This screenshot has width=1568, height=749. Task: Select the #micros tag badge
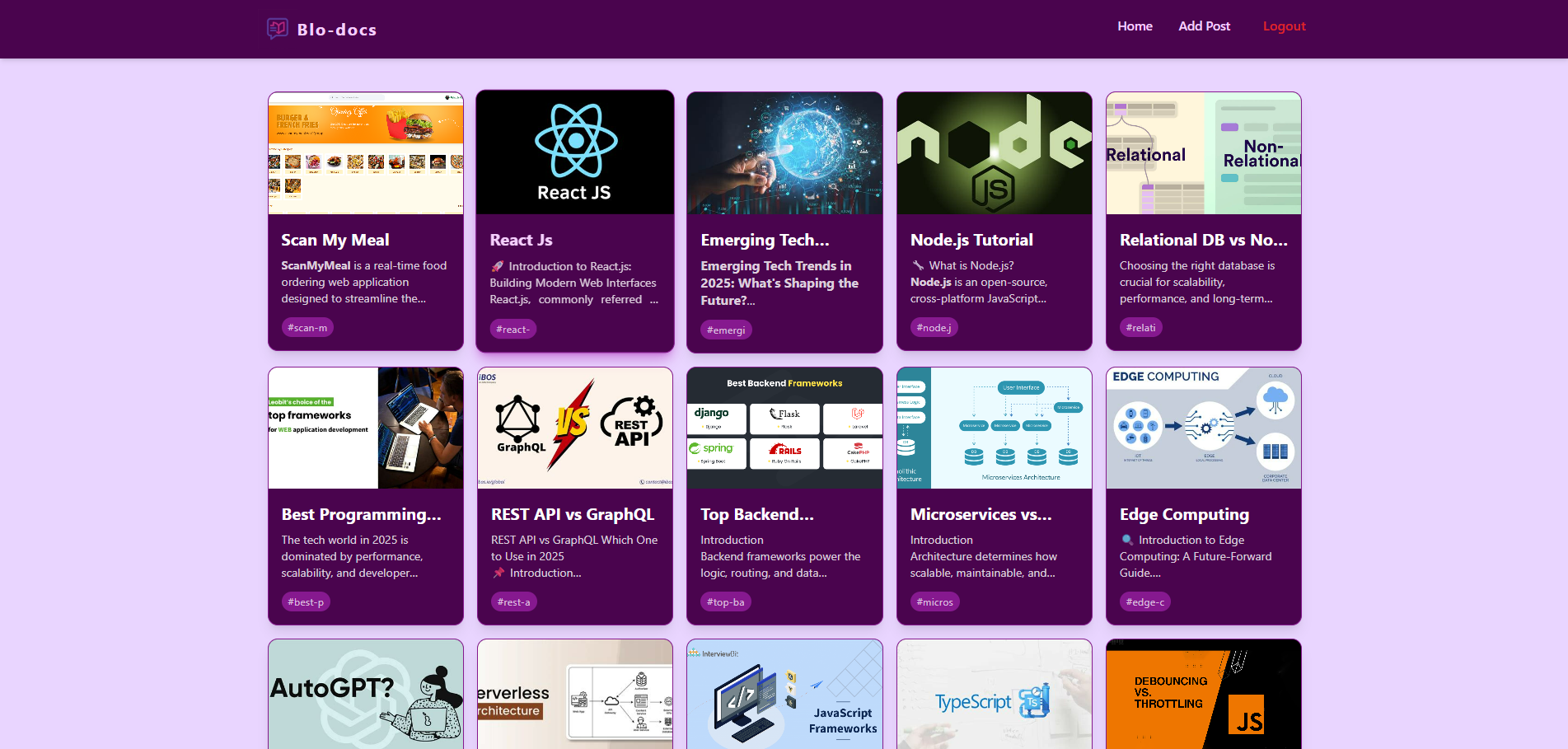pyautogui.click(x=934, y=602)
